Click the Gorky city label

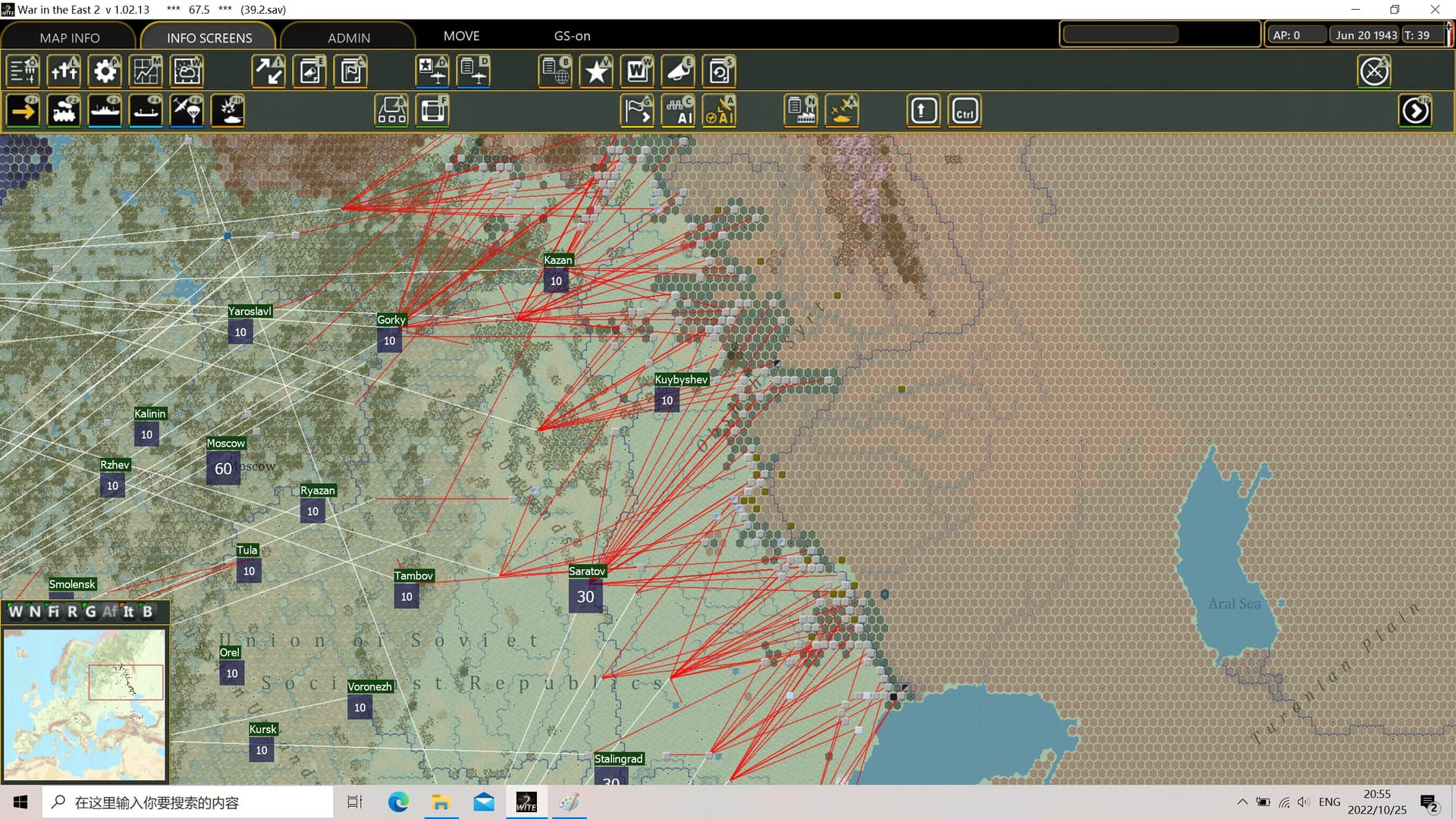[x=391, y=320]
